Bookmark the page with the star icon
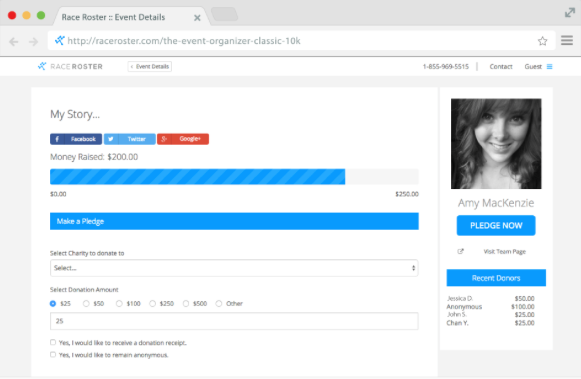This screenshot has height=379, width=581. pyautogui.click(x=542, y=41)
